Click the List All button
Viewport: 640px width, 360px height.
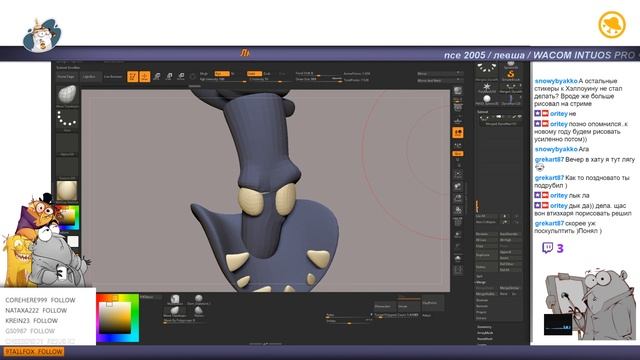[486, 216]
